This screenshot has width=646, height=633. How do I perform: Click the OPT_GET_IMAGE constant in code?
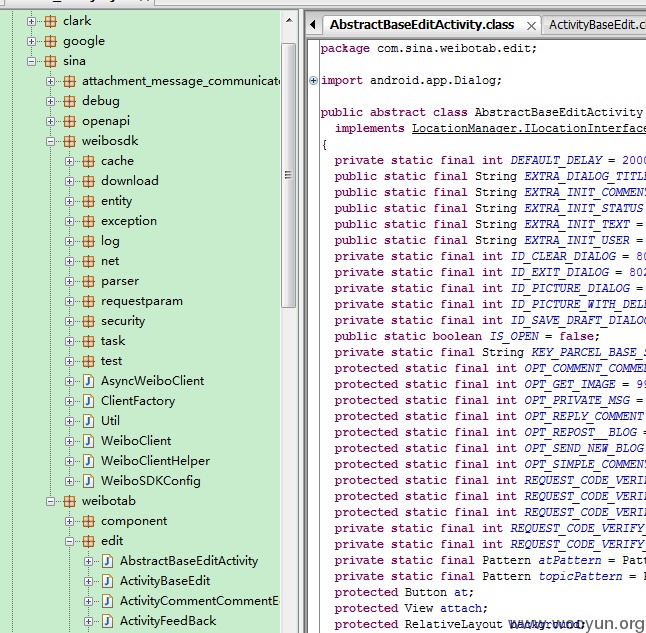(x=570, y=384)
